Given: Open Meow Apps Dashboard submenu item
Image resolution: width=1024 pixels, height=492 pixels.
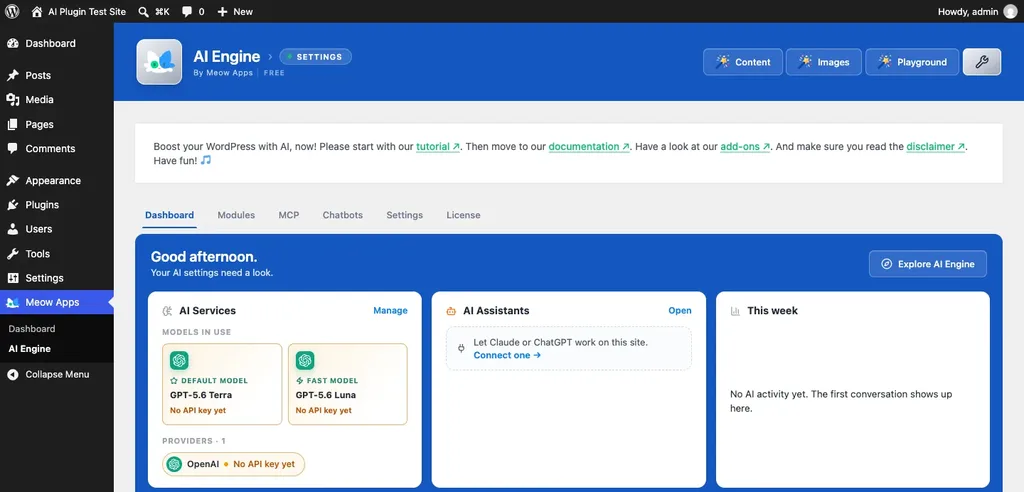Looking at the screenshot, I should (x=32, y=329).
